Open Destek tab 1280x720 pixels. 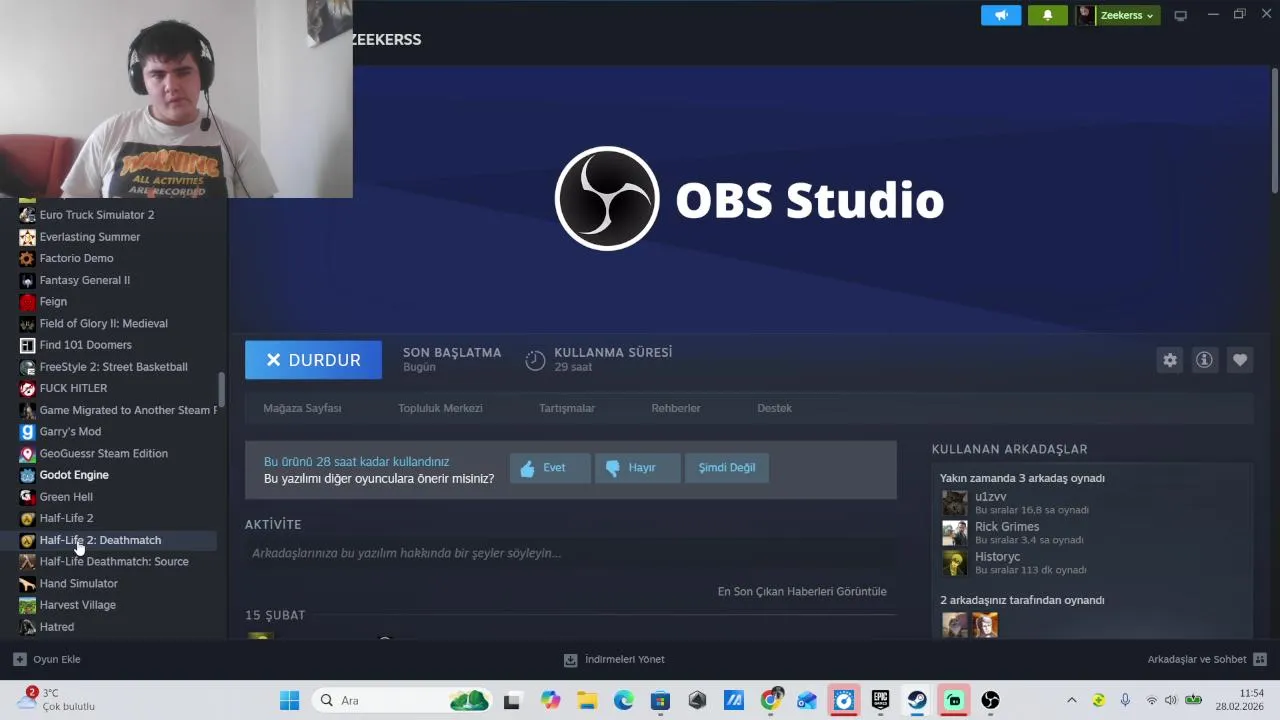(774, 408)
